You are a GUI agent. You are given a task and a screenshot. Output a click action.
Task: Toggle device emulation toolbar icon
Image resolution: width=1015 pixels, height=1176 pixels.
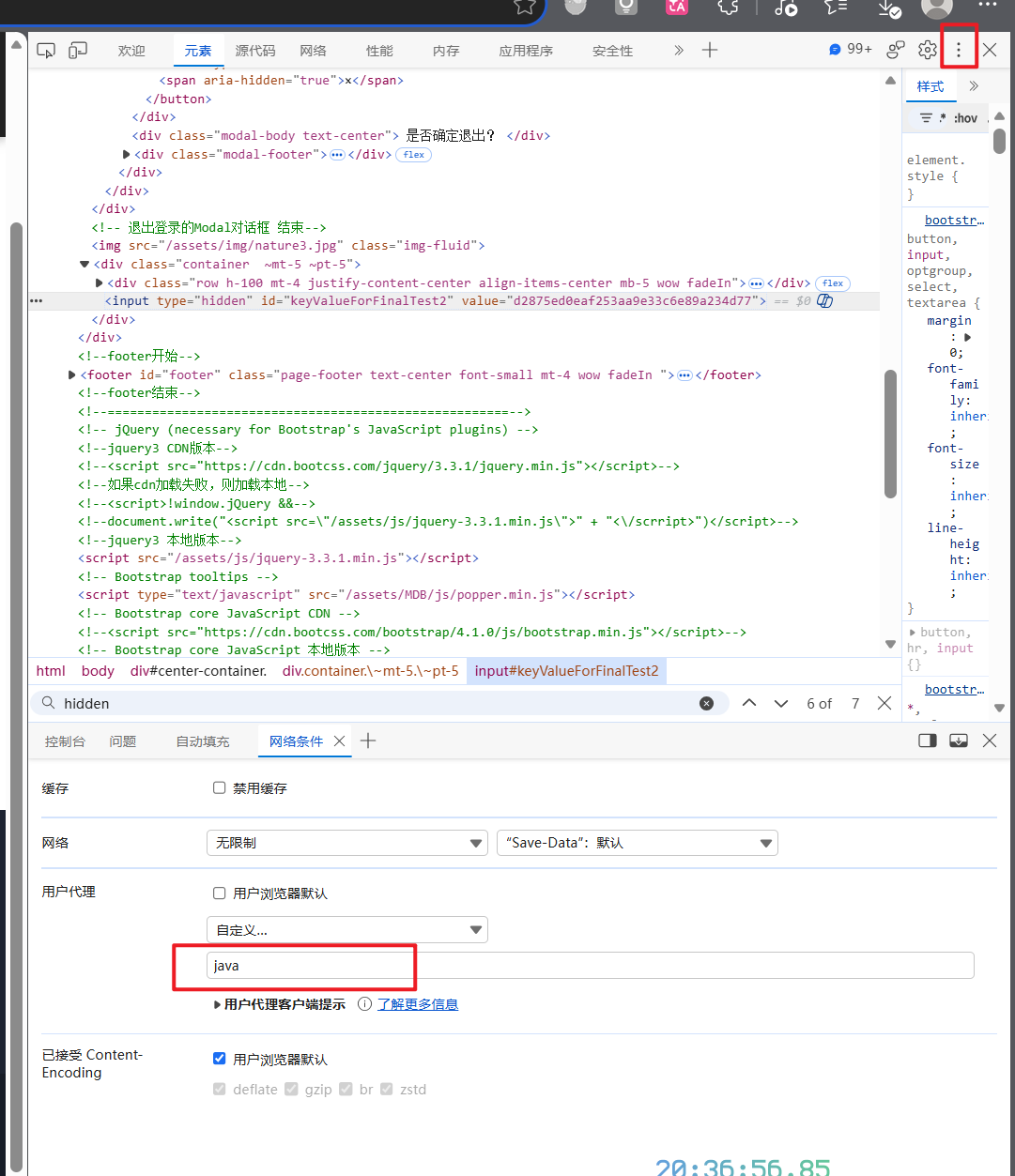78,51
